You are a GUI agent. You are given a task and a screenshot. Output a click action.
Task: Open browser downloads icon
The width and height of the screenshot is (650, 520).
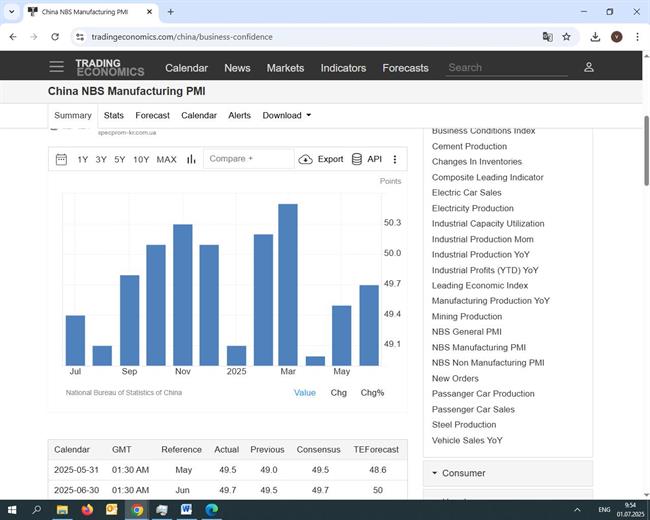click(x=595, y=37)
